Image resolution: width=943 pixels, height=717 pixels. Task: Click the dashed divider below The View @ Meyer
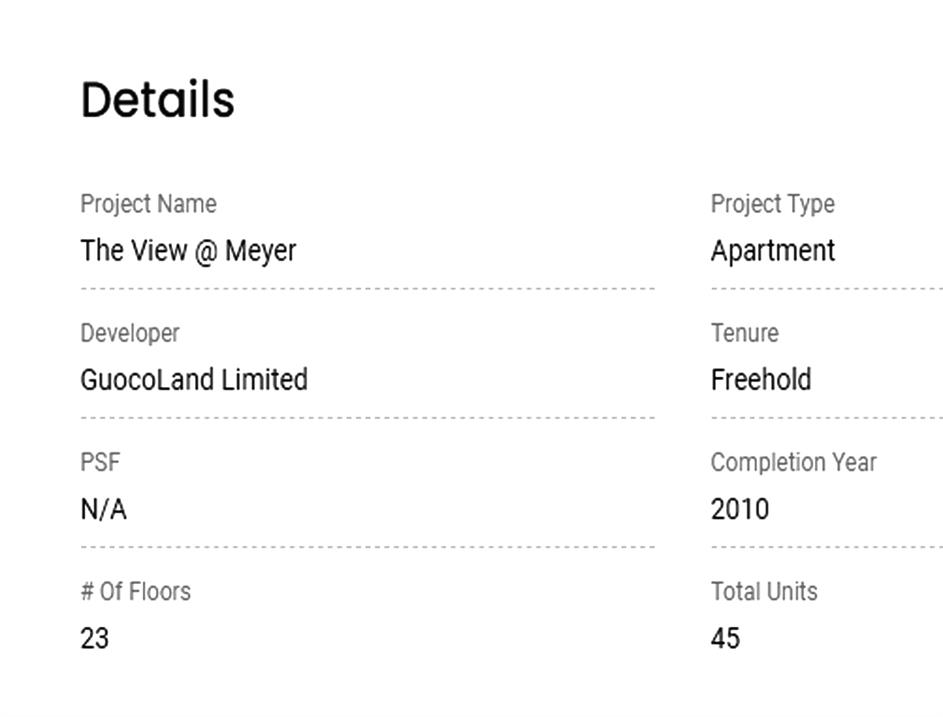tap(367, 288)
